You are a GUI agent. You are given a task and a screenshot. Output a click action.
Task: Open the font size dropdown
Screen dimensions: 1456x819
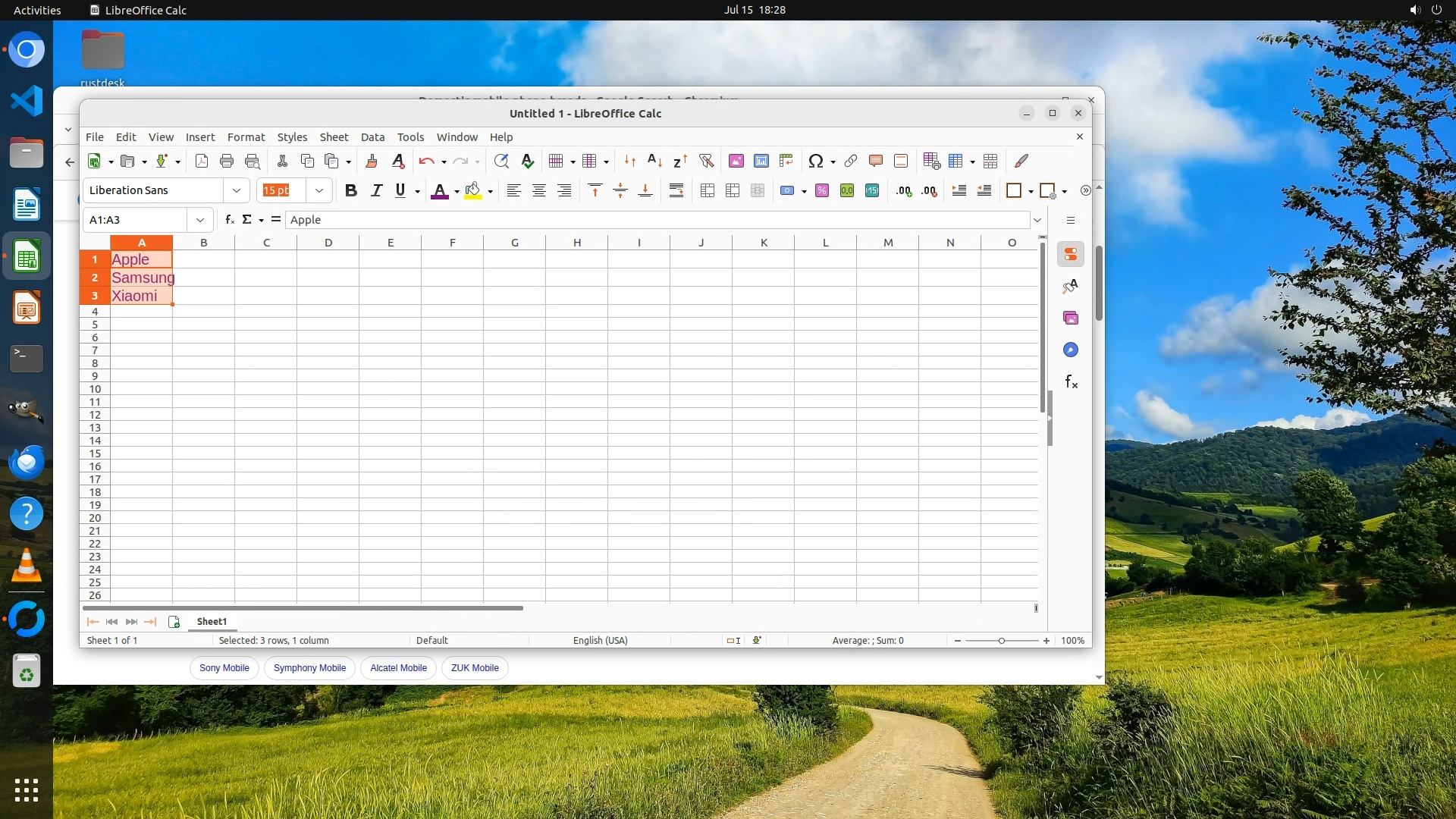pyautogui.click(x=319, y=191)
